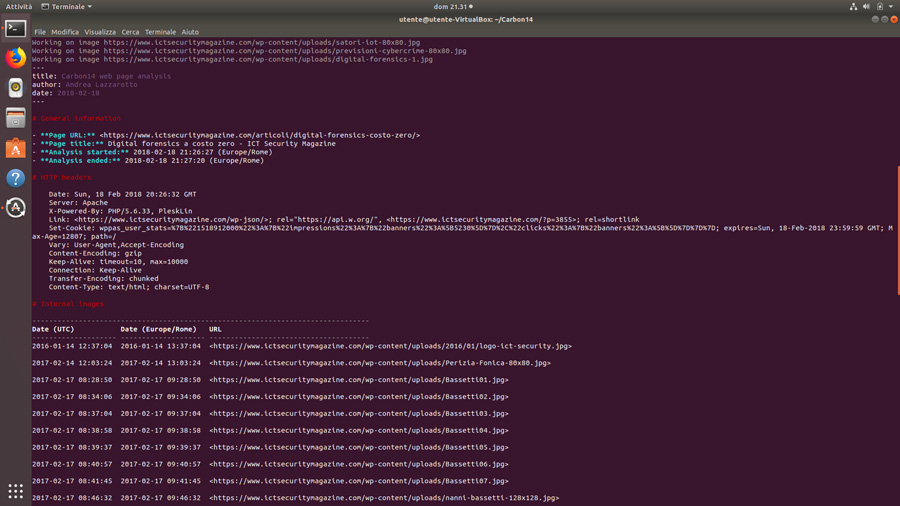Click the Bassetti06.jpg URL
The width and height of the screenshot is (900, 506).
pos(359,464)
